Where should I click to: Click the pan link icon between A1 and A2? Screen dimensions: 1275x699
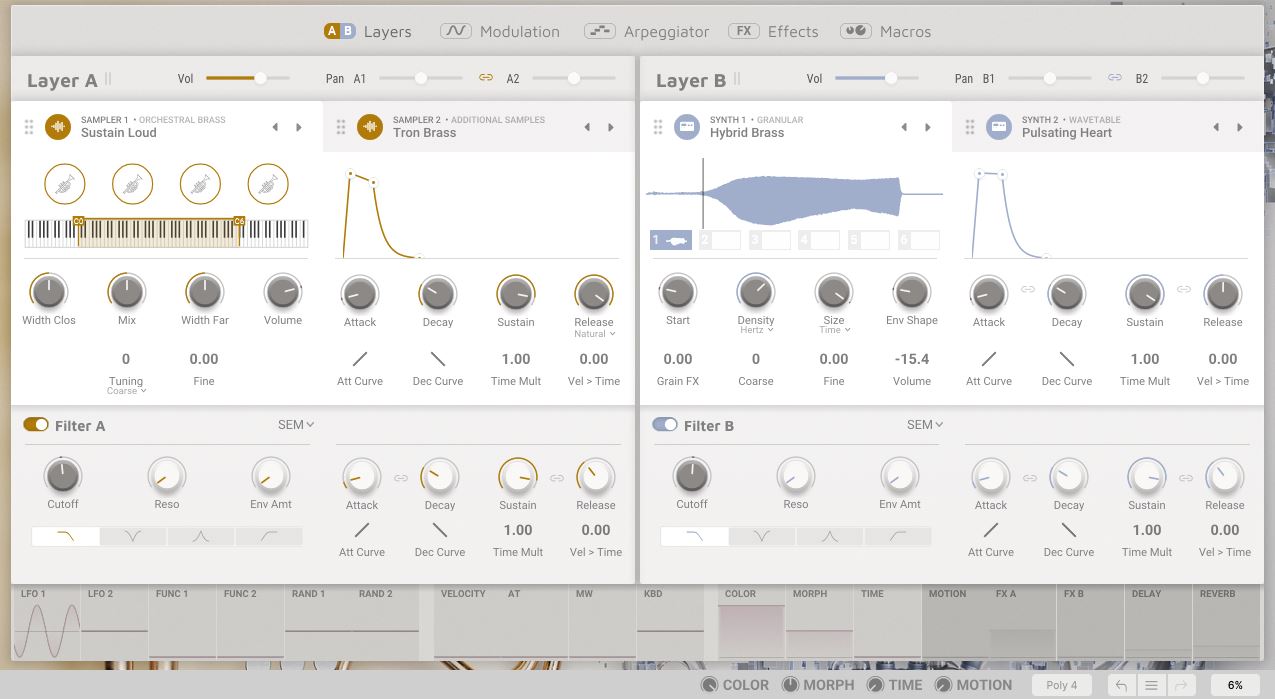point(486,78)
